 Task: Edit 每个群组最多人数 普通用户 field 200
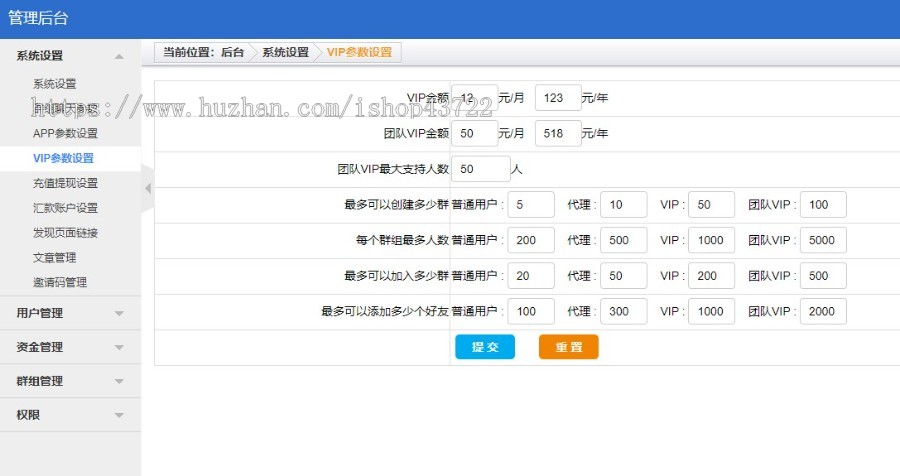531,240
